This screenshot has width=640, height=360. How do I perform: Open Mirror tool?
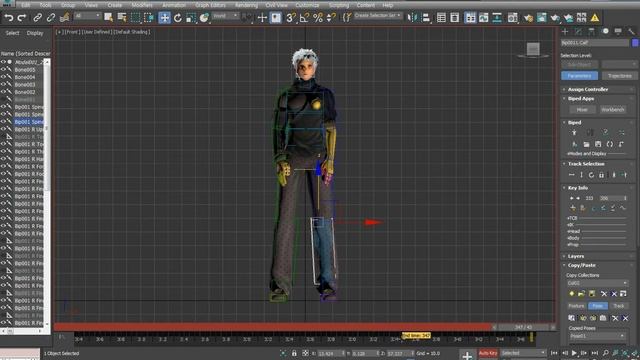coord(412,18)
